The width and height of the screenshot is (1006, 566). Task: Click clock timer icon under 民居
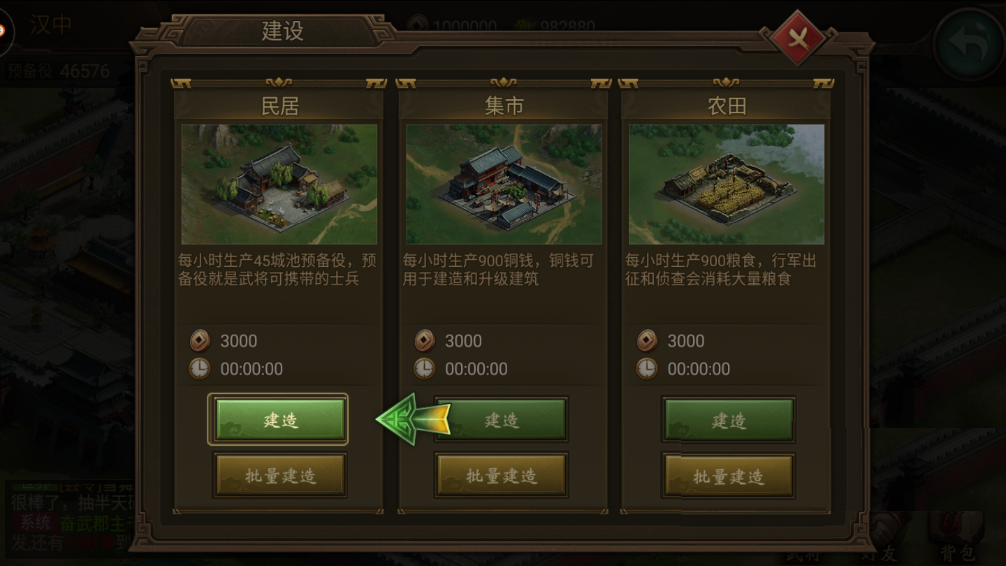[x=200, y=368]
